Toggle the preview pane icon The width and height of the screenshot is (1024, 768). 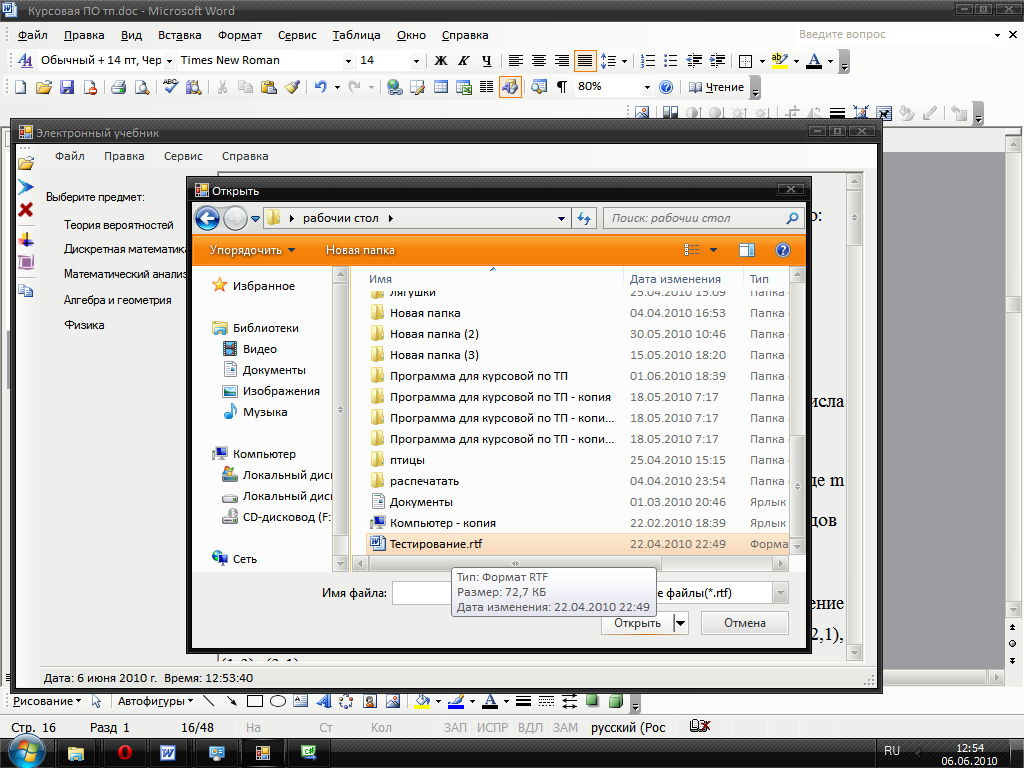(x=747, y=250)
